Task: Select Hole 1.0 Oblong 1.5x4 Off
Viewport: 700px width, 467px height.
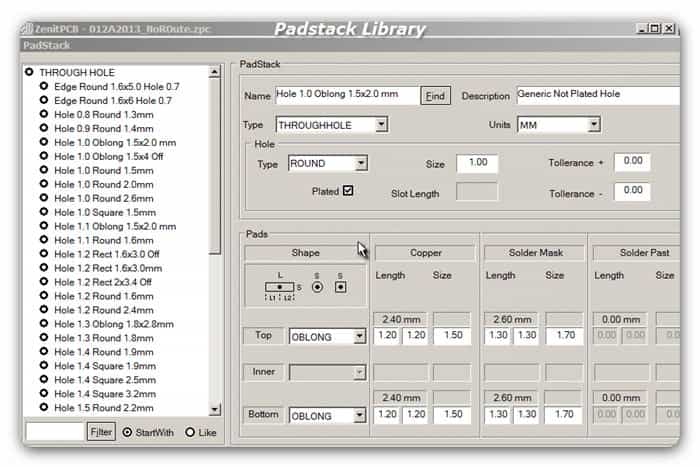Action: [108, 156]
